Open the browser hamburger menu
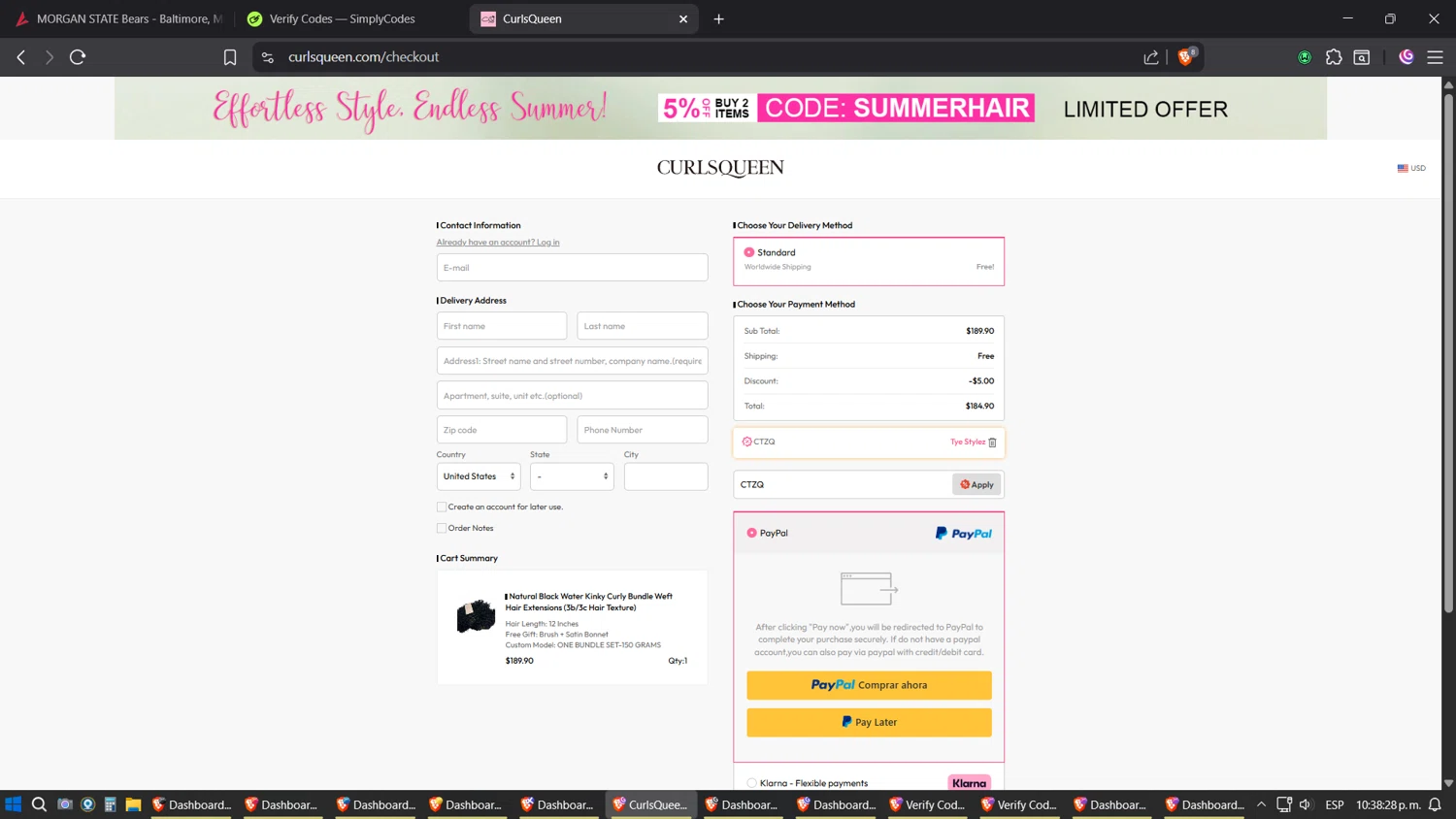This screenshot has width=1456, height=819. pos(1435,57)
